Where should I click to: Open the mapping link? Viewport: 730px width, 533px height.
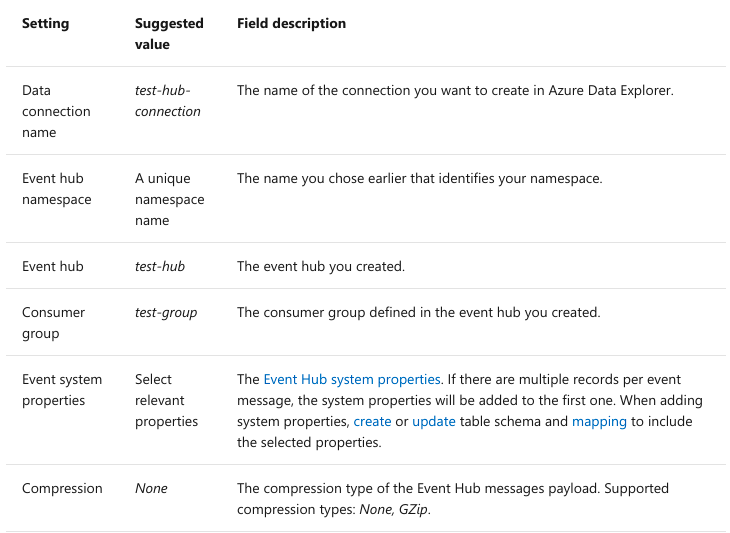599,422
